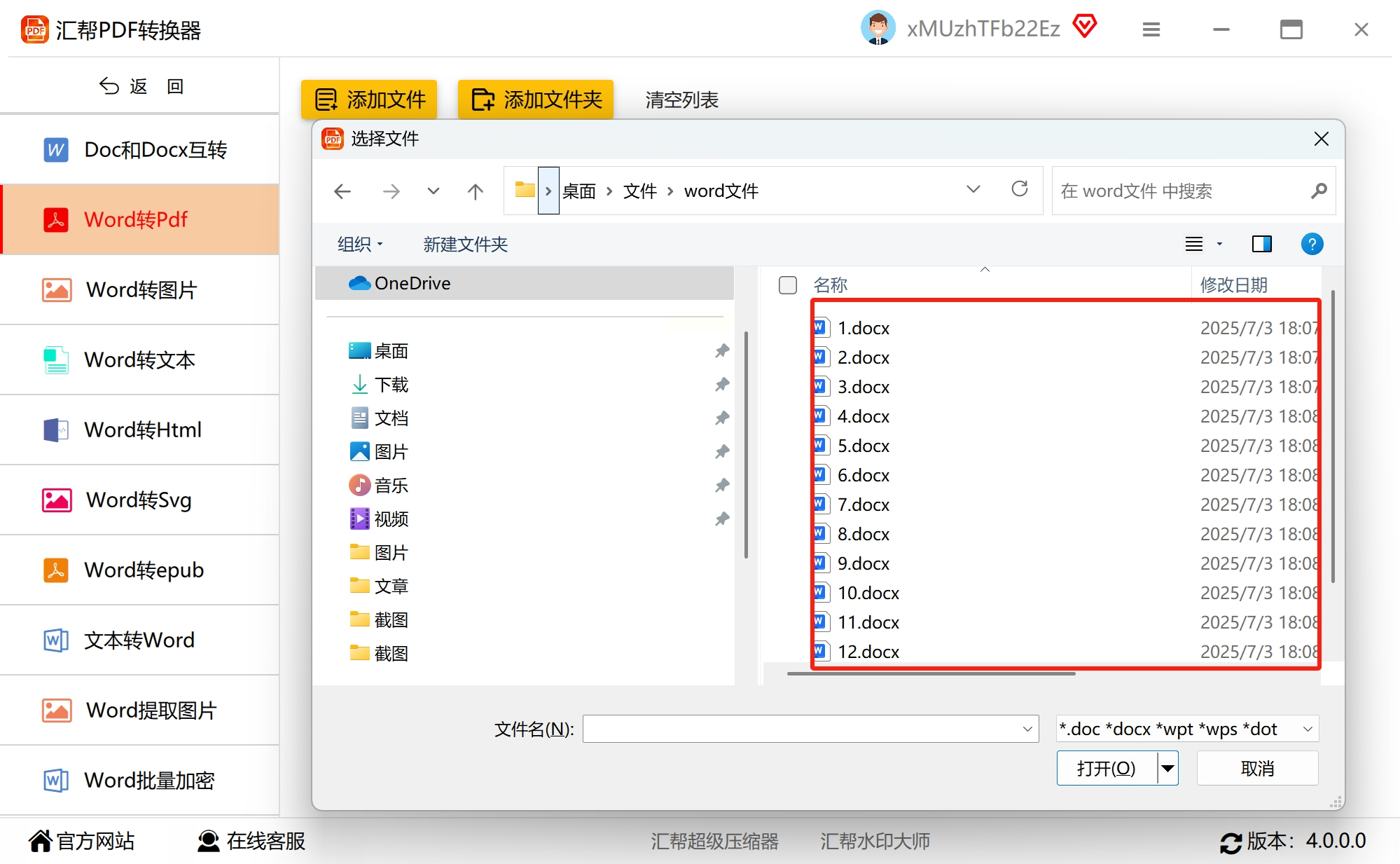Select the file 10.docx
The width and height of the screenshot is (1400, 864).
pyautogui.click(x=868, y=593)
